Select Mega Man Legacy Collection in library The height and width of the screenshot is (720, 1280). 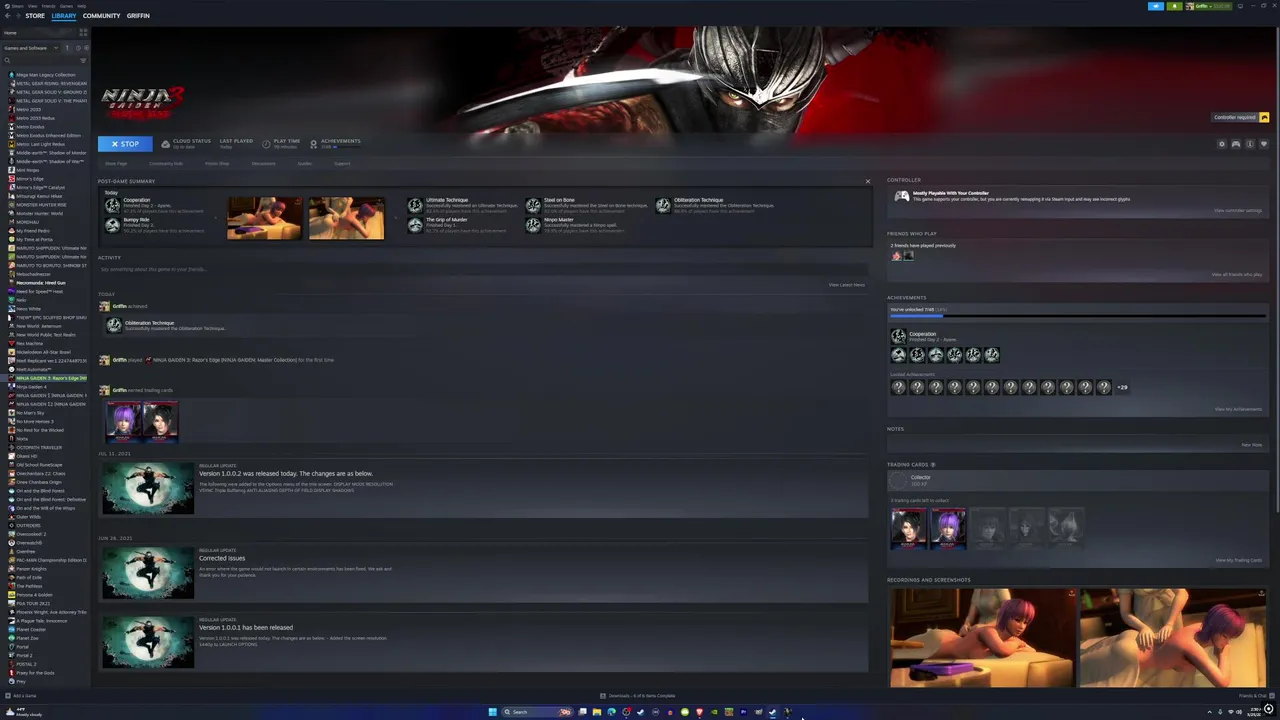point(45,75)
